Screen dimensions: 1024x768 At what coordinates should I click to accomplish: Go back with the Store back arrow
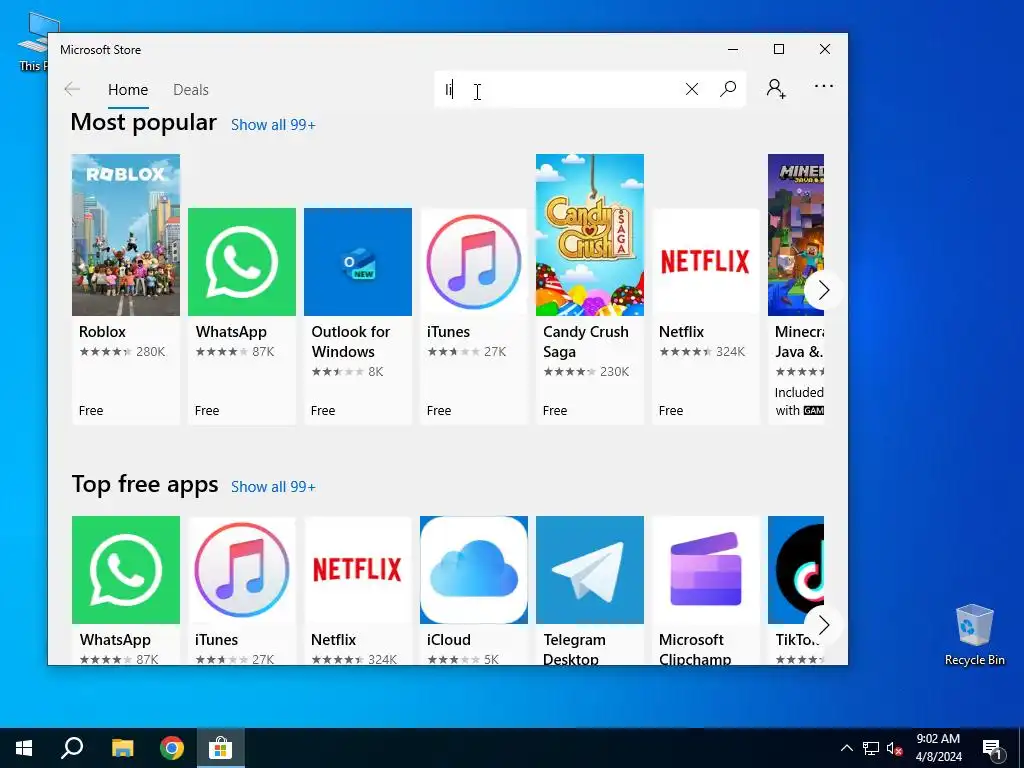(72, 89)
